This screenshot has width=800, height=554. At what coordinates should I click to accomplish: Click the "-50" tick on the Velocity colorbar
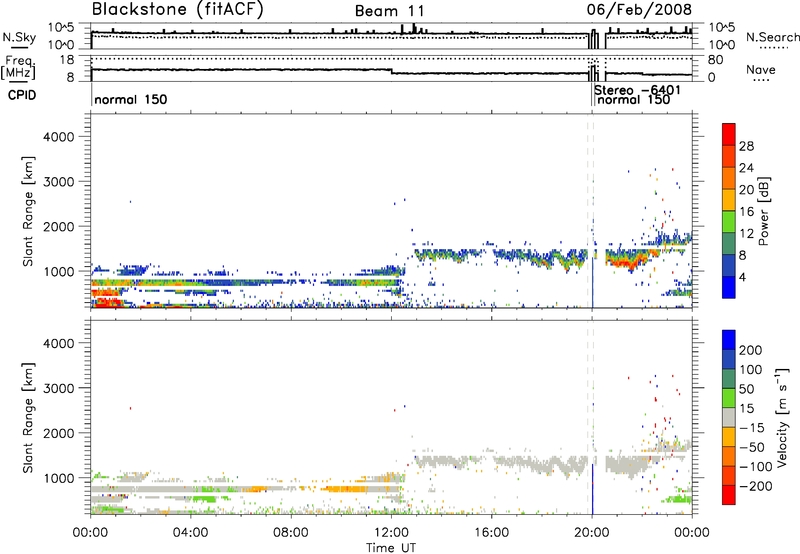pyautogui.click(x=752, y=447)
